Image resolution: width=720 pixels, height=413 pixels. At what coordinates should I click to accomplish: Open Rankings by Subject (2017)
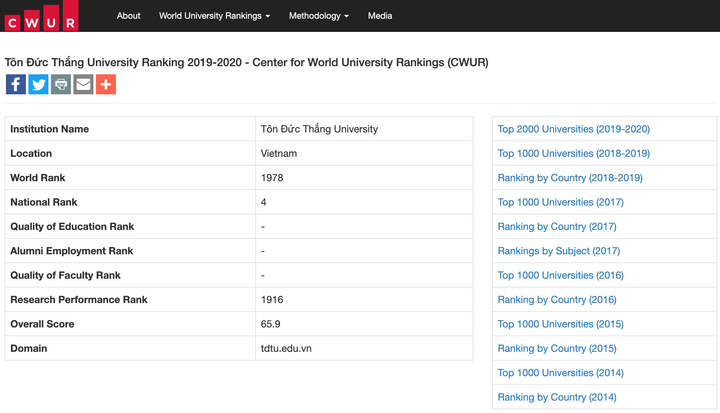coord(558,251)
